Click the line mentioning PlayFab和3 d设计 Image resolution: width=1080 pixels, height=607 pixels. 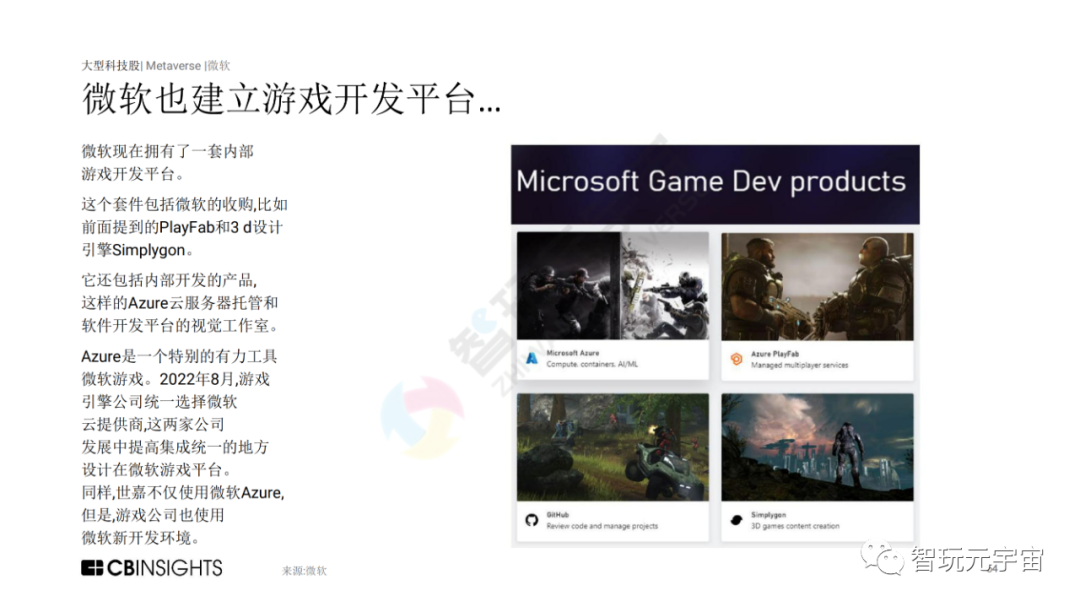tap(182, 227)
